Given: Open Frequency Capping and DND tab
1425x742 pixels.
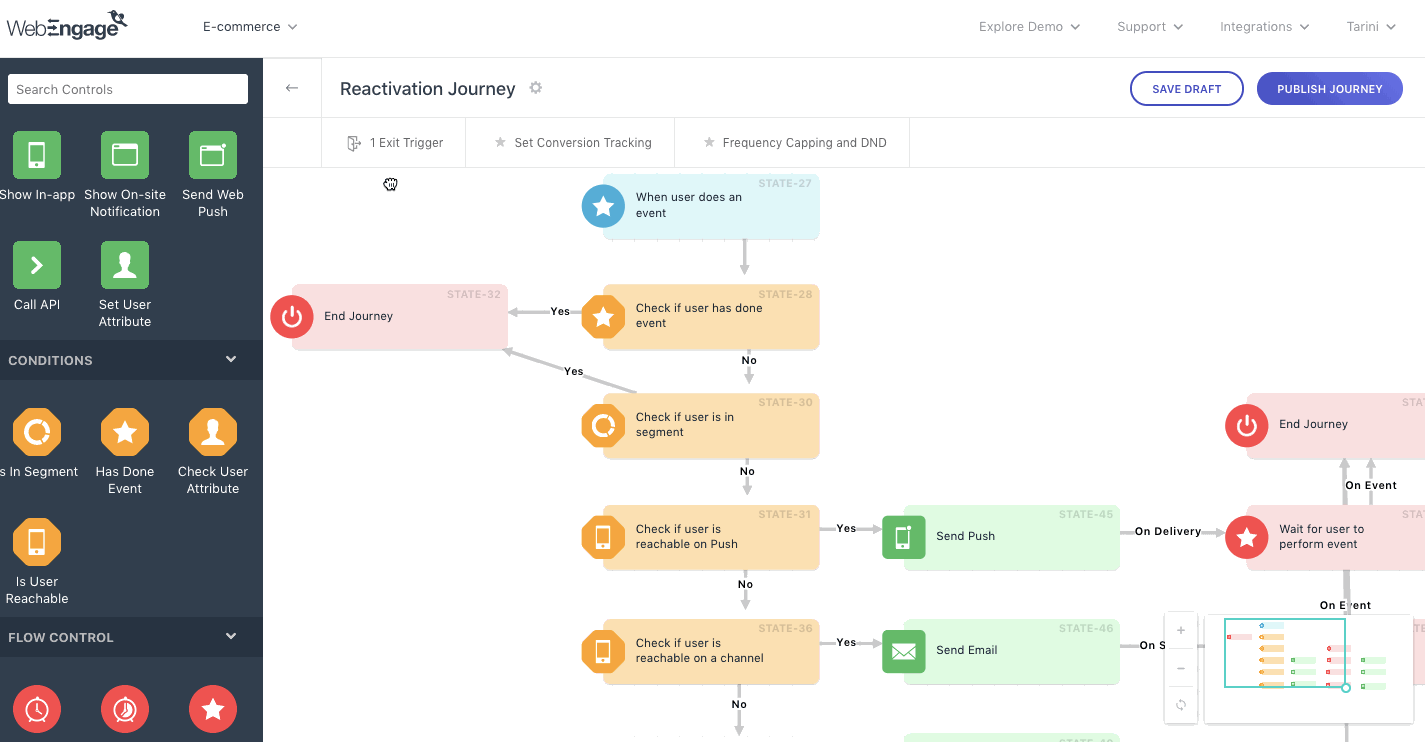Looking at the screenshot, I should tap(793, 143).
